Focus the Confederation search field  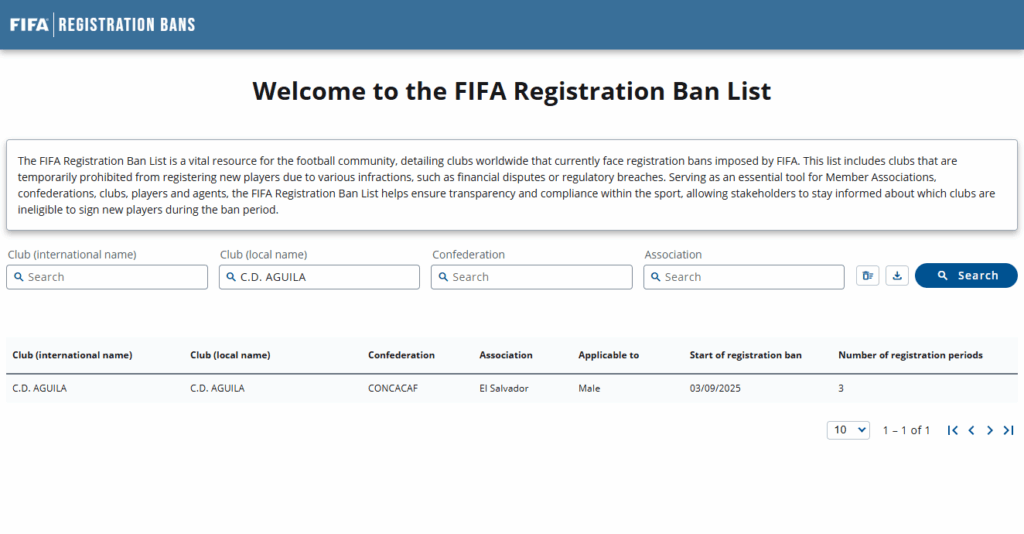pos(532,277)
